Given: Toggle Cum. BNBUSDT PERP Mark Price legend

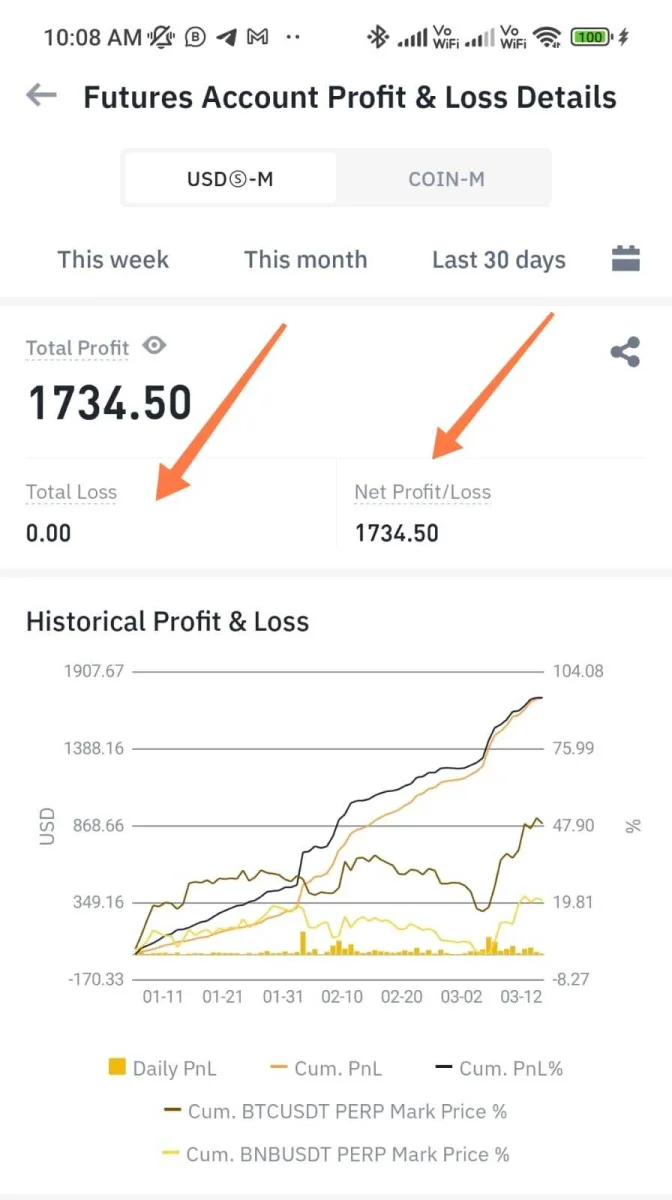Looking at the screenshot, I should [335, 1154].
